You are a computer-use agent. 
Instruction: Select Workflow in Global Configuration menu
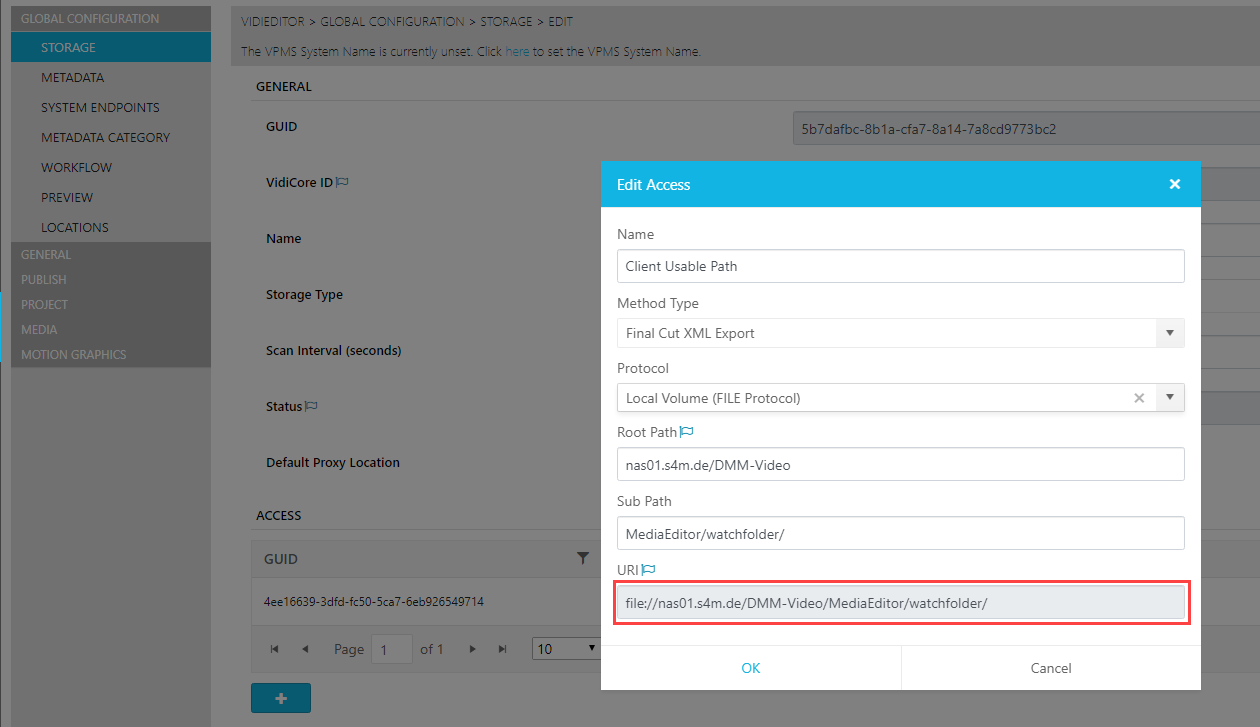76,167
